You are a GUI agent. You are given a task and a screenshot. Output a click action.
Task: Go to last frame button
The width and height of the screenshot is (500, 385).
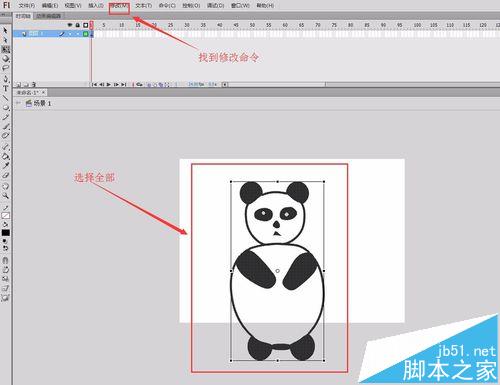(x=123, y=85)
